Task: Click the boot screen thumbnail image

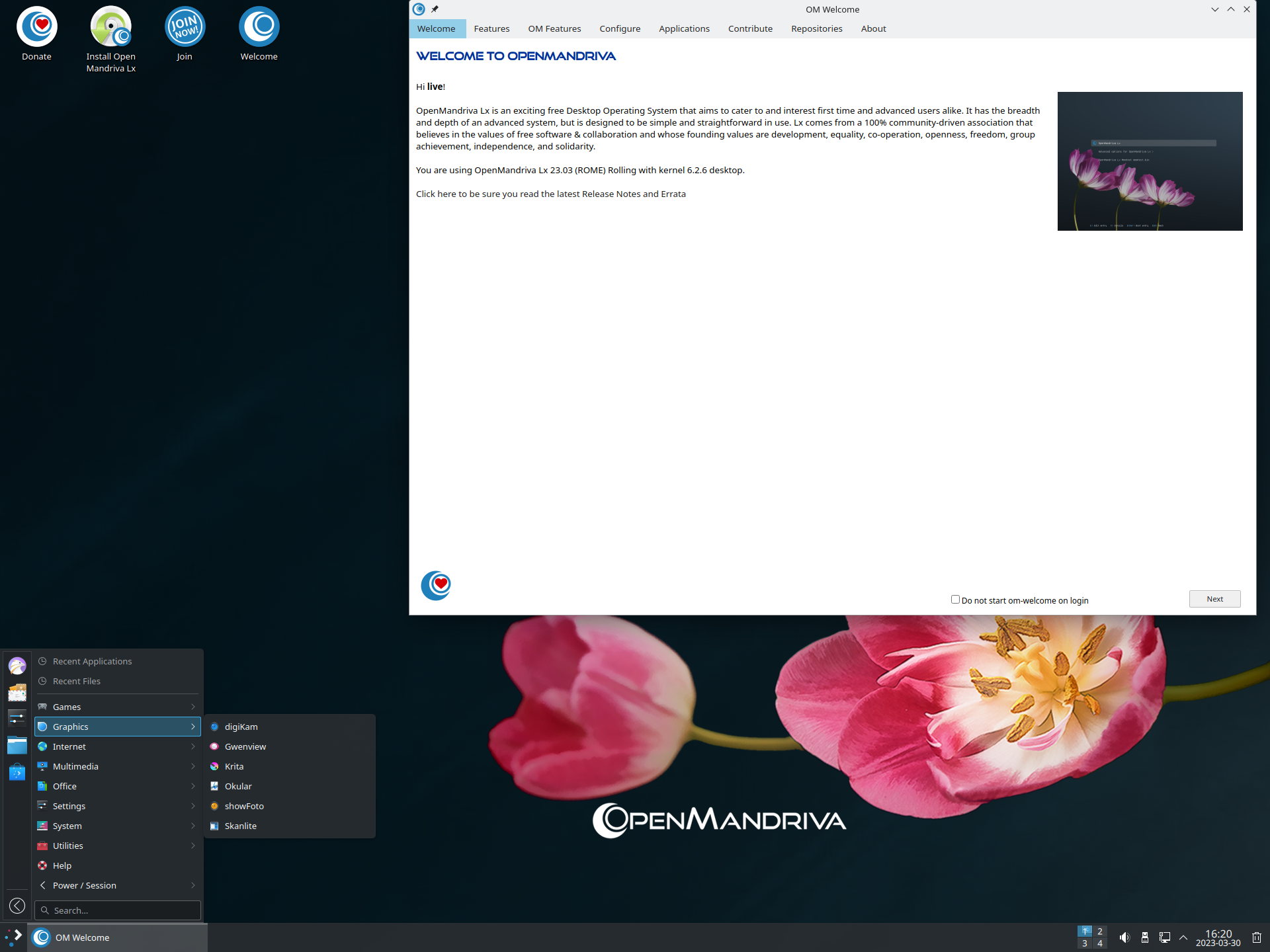Action: pos(1150,161)
